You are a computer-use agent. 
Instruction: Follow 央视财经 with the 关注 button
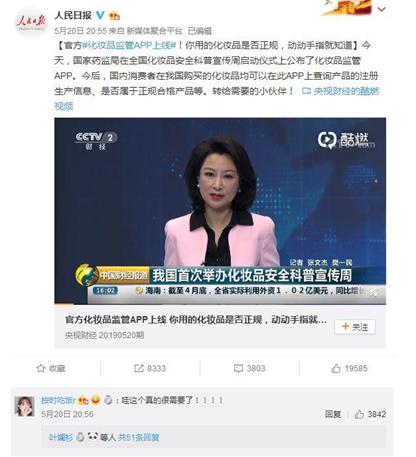pyautogui.click(x=355, y=327)
